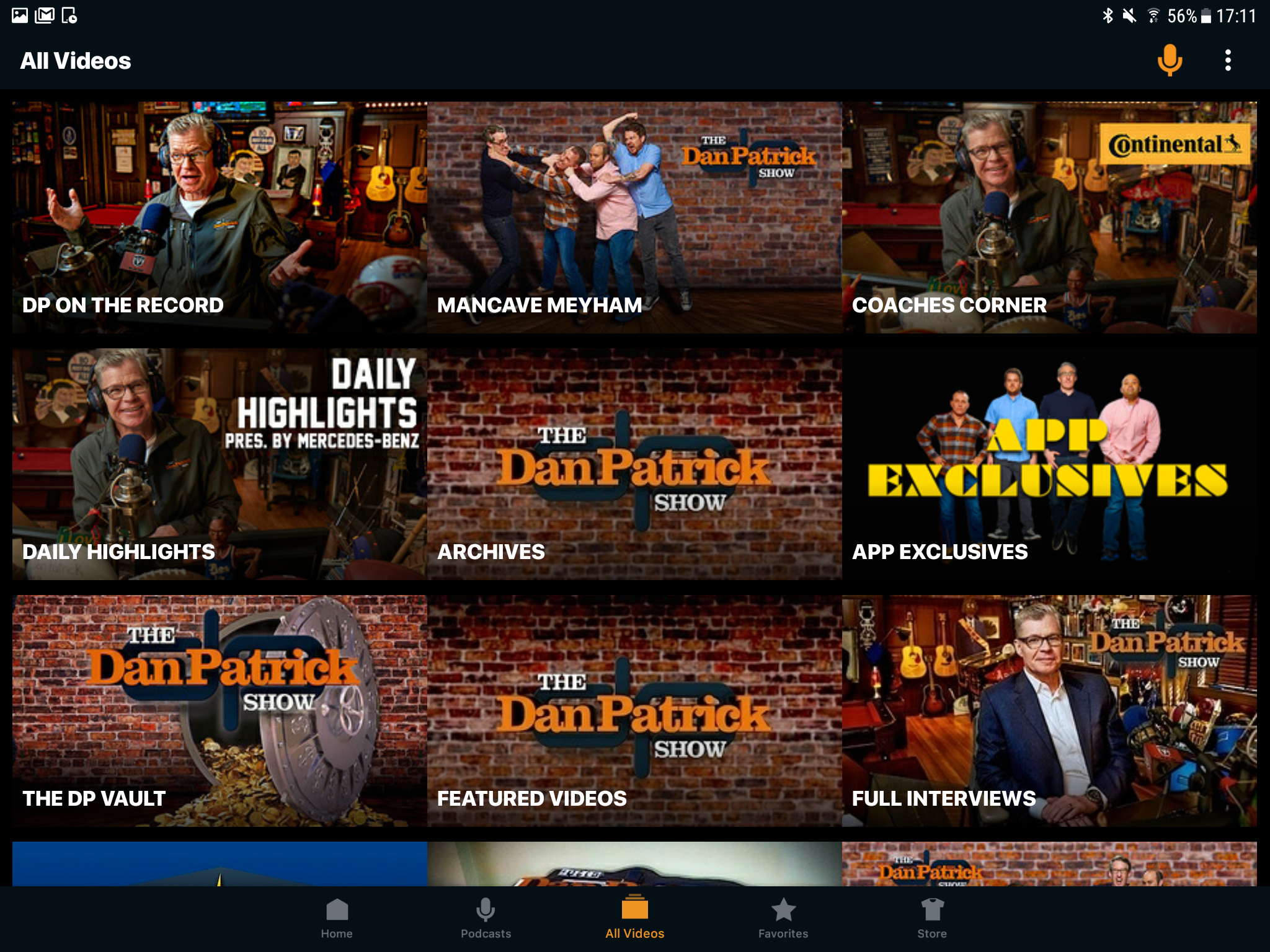Screen dimensions: 1270x952
Task: Open The DP Vault category
Action: pos(220,710)
